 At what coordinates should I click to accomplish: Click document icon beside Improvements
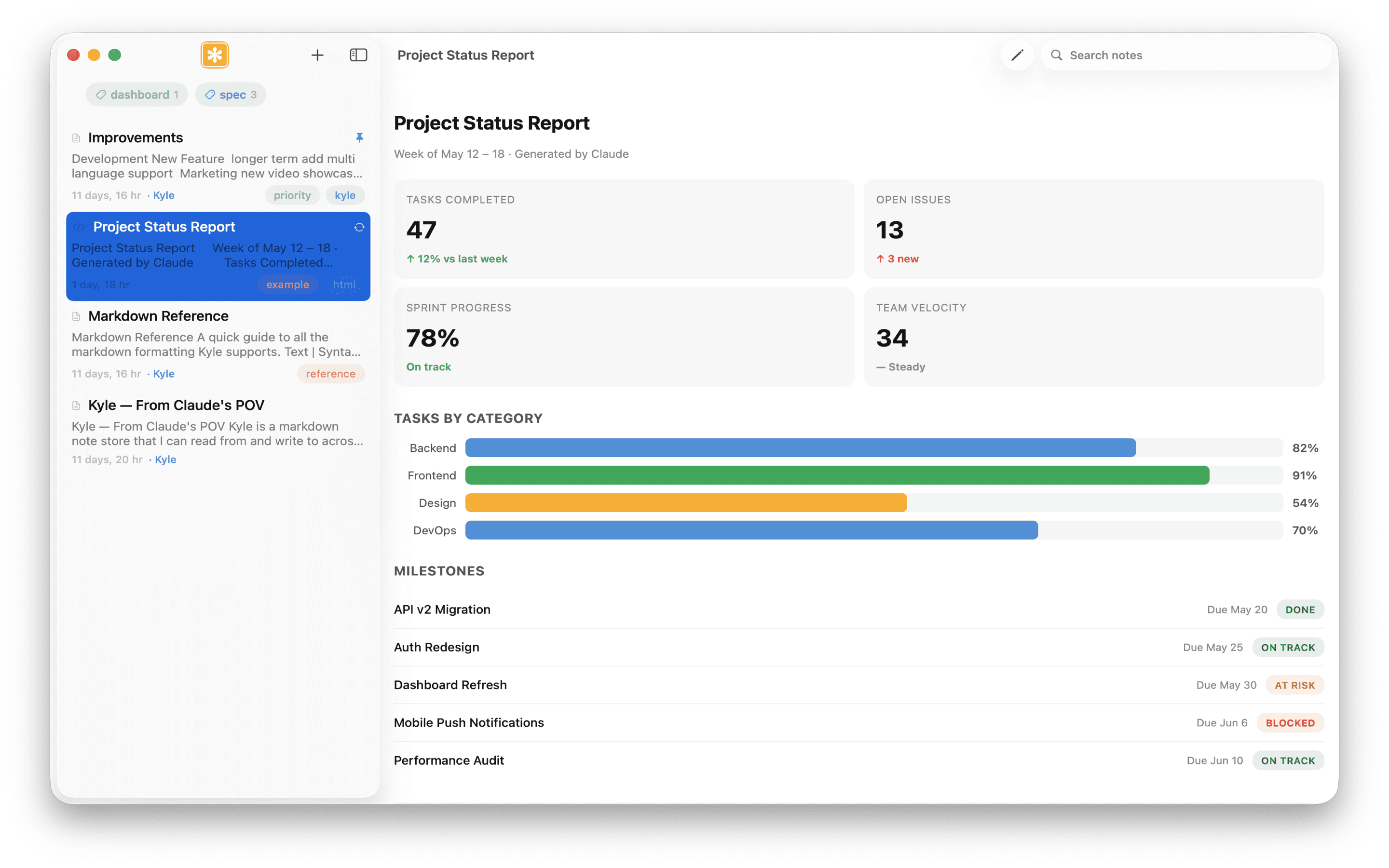coord(76,138)
